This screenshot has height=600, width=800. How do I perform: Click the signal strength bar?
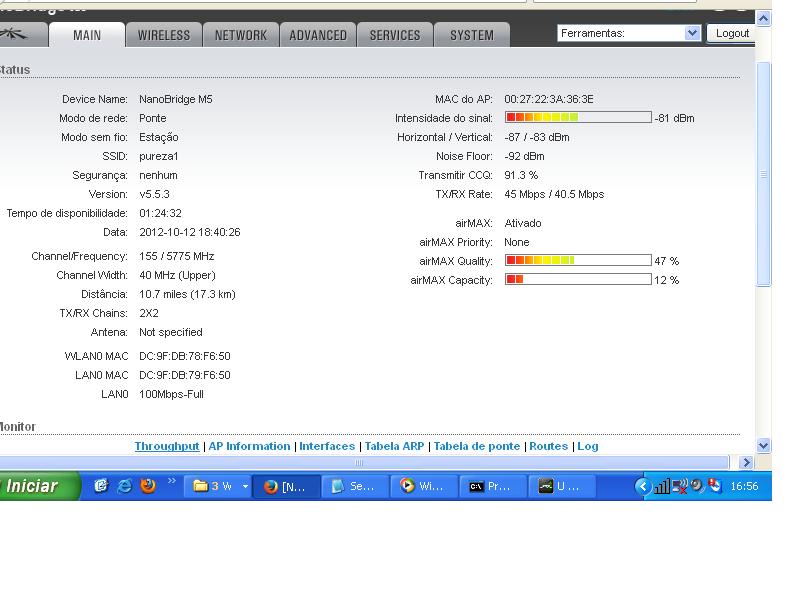pyautogui.click(x=578, y=117)
